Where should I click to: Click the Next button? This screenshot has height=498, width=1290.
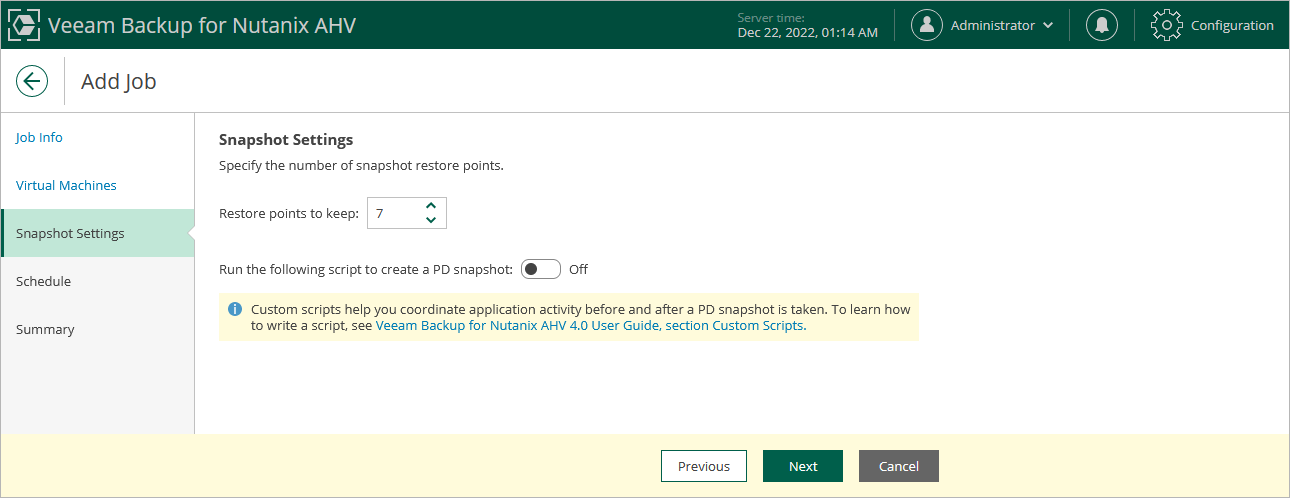click(x=803, y=466)
